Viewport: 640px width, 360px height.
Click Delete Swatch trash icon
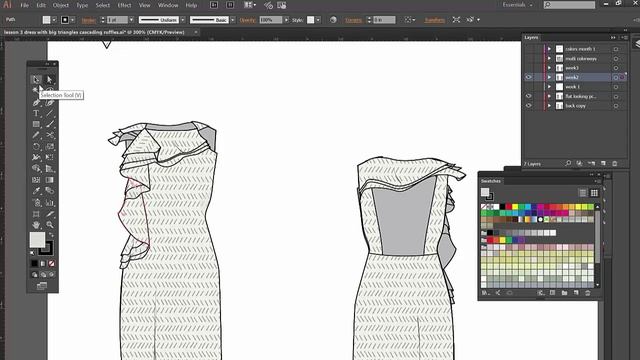point(588,293)
